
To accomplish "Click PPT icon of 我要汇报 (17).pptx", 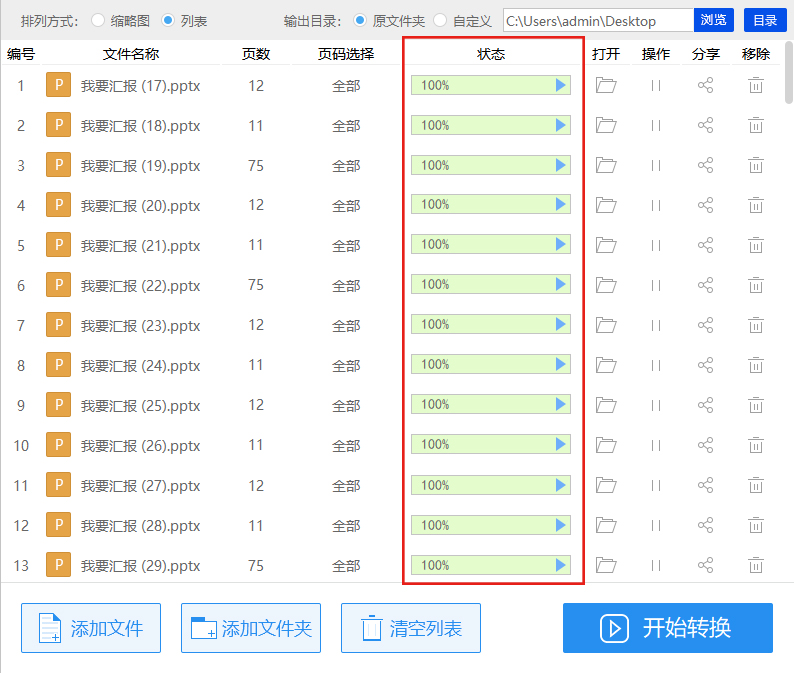I will (x=58, y=85).
